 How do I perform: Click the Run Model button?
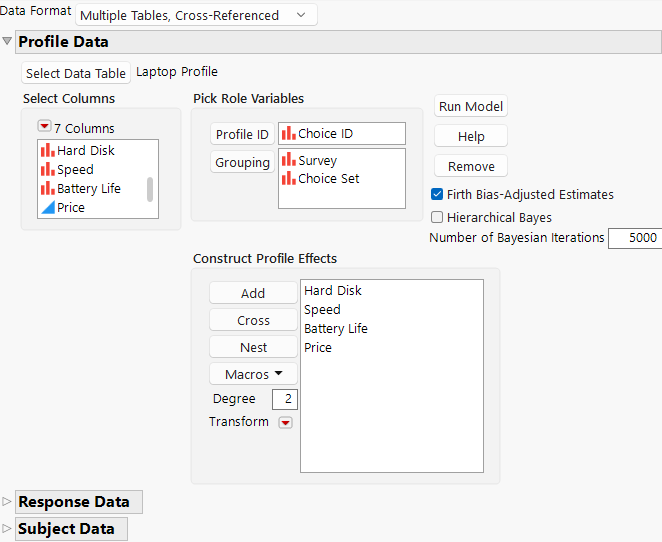[x=471, y=106]
